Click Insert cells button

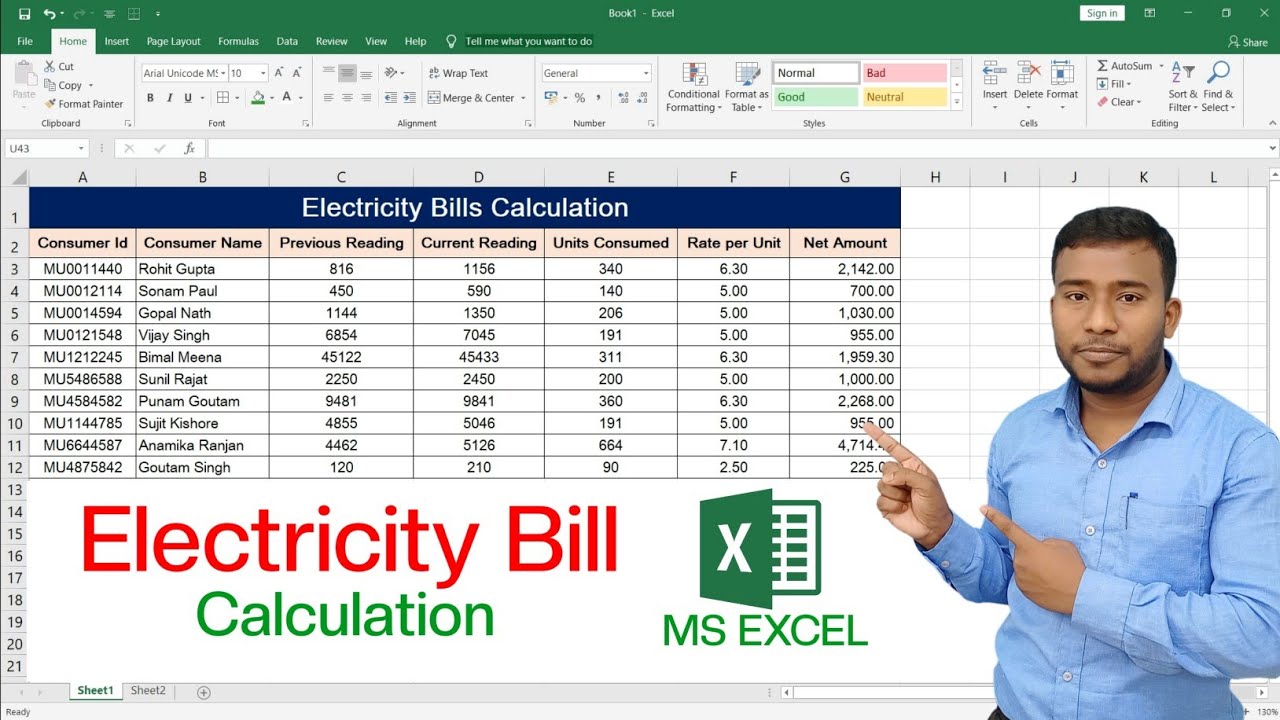pyautogui.click(x=995, y=86)
